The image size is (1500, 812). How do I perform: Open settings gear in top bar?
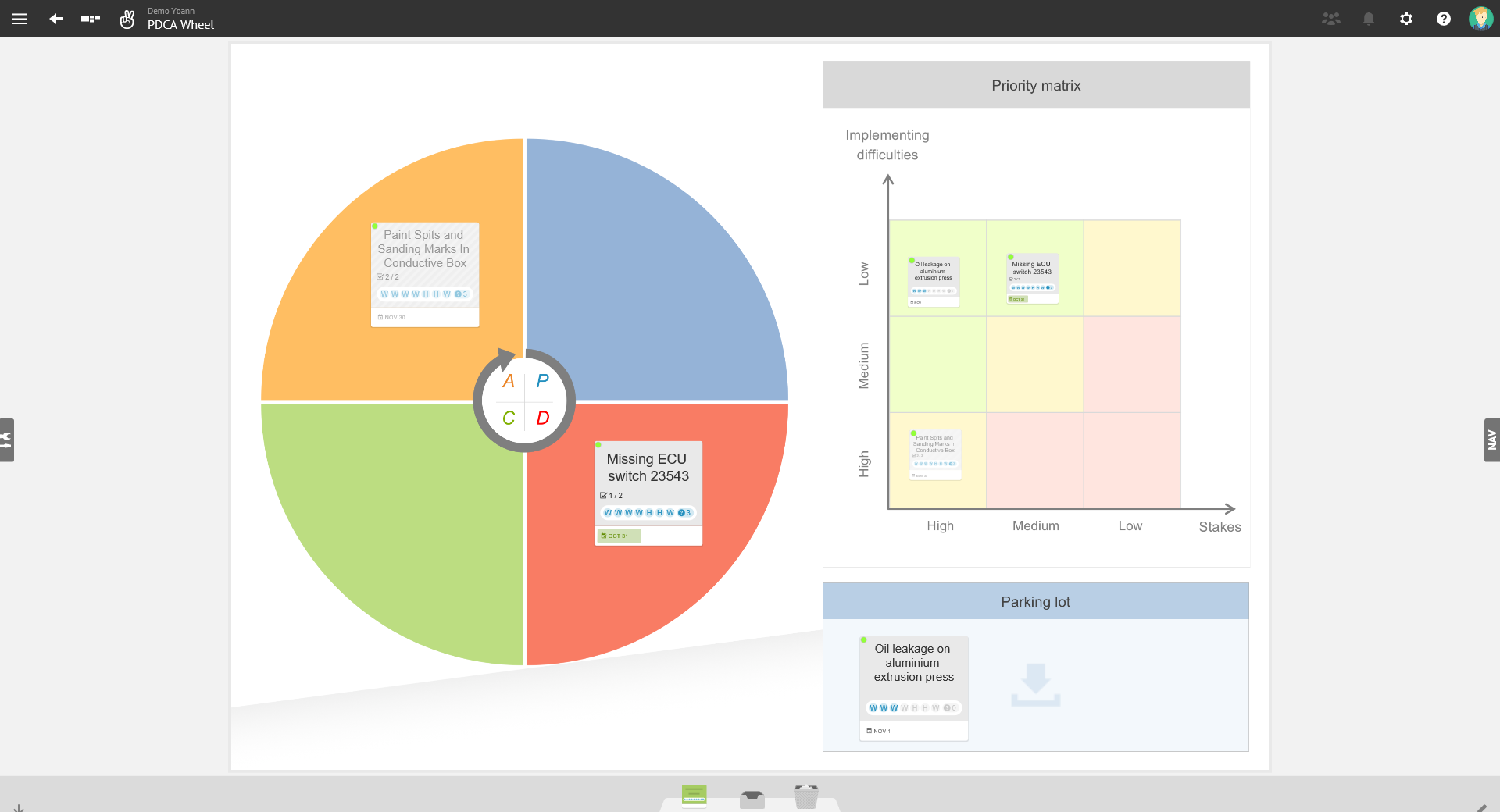1405,19
